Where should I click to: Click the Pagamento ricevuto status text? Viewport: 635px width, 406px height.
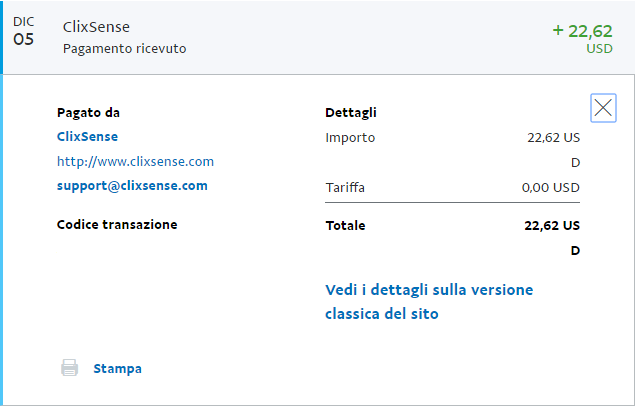125,49
